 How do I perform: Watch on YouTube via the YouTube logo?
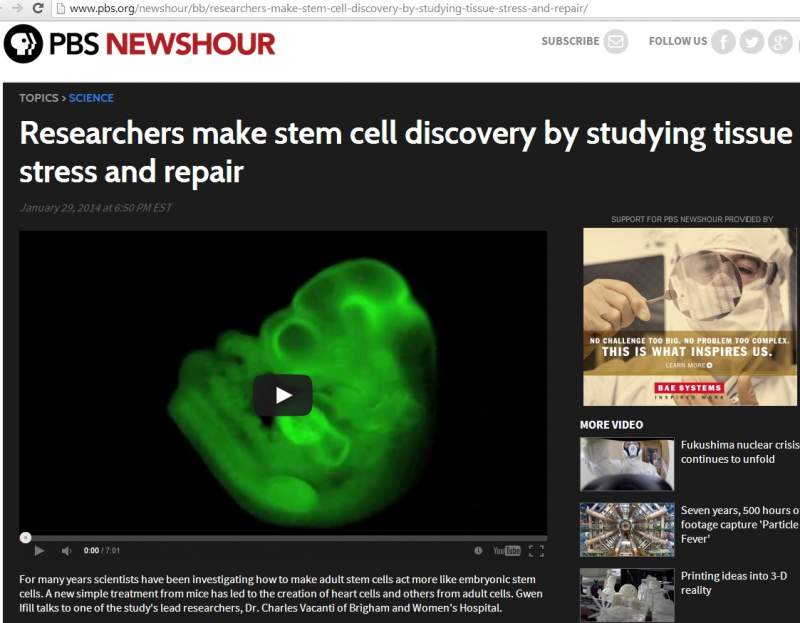pos(507,551)
